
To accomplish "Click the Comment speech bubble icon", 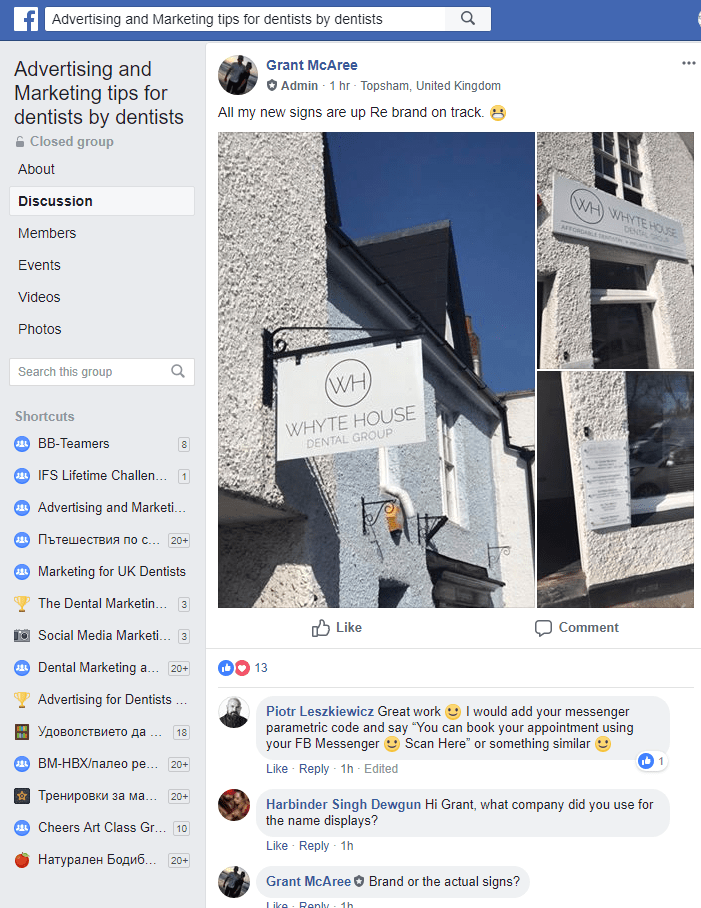I will point(543,628).
